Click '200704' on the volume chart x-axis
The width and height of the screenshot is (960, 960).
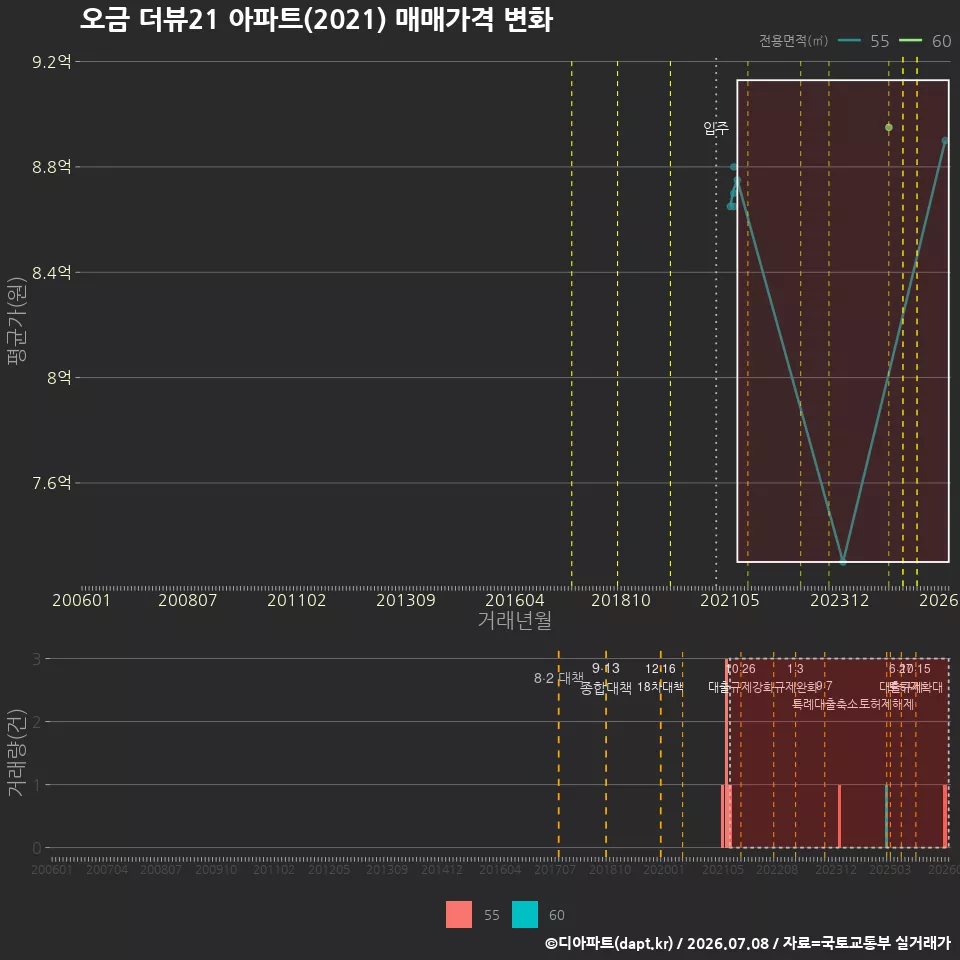[107, 869]
